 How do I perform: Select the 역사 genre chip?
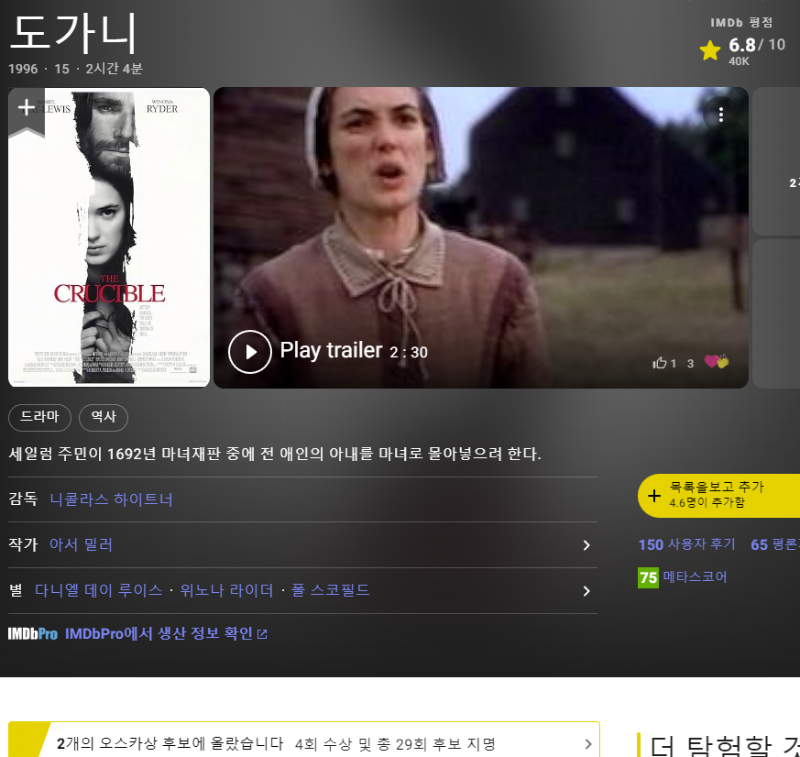click(103, 418)
